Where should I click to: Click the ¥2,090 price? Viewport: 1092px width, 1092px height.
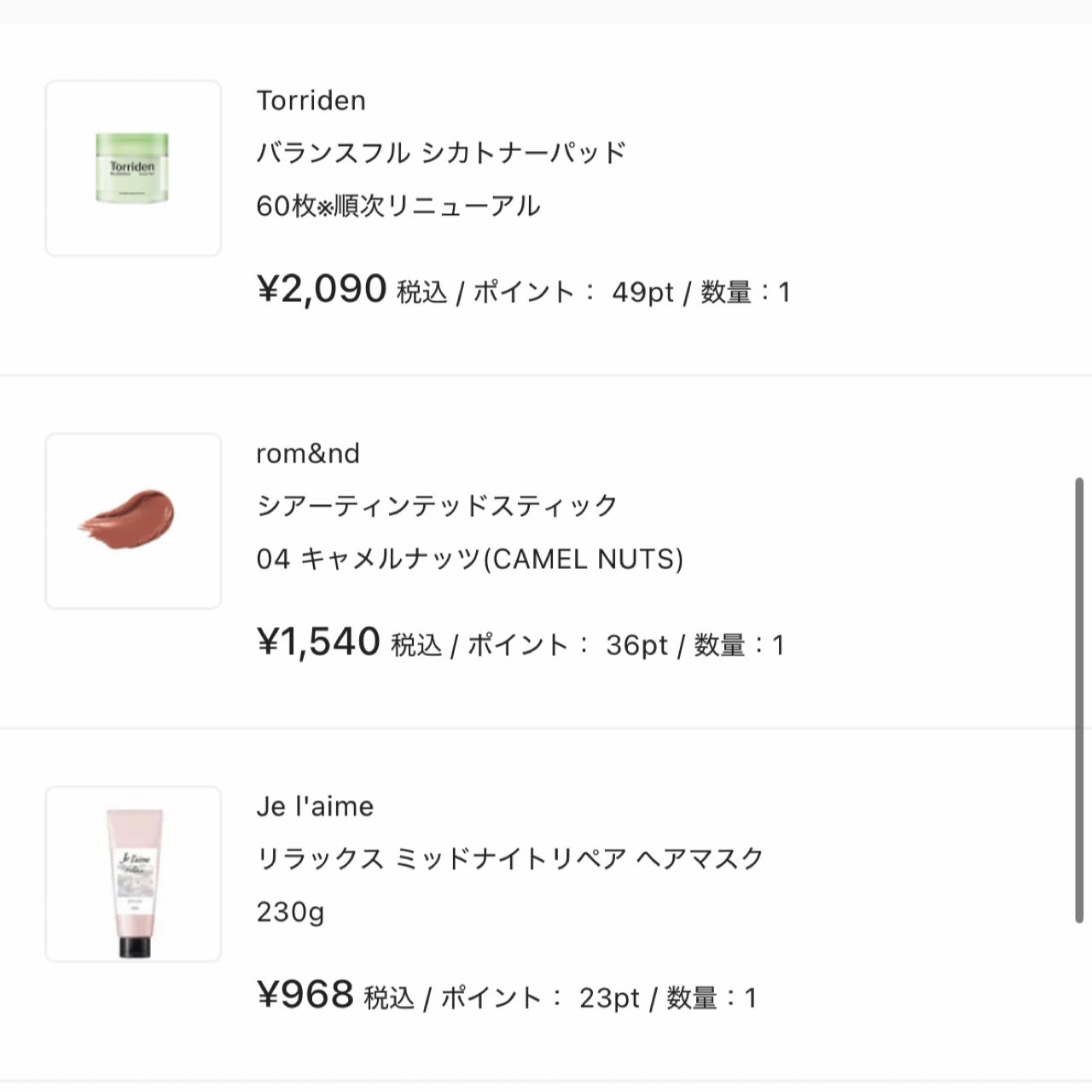point(322,289)
